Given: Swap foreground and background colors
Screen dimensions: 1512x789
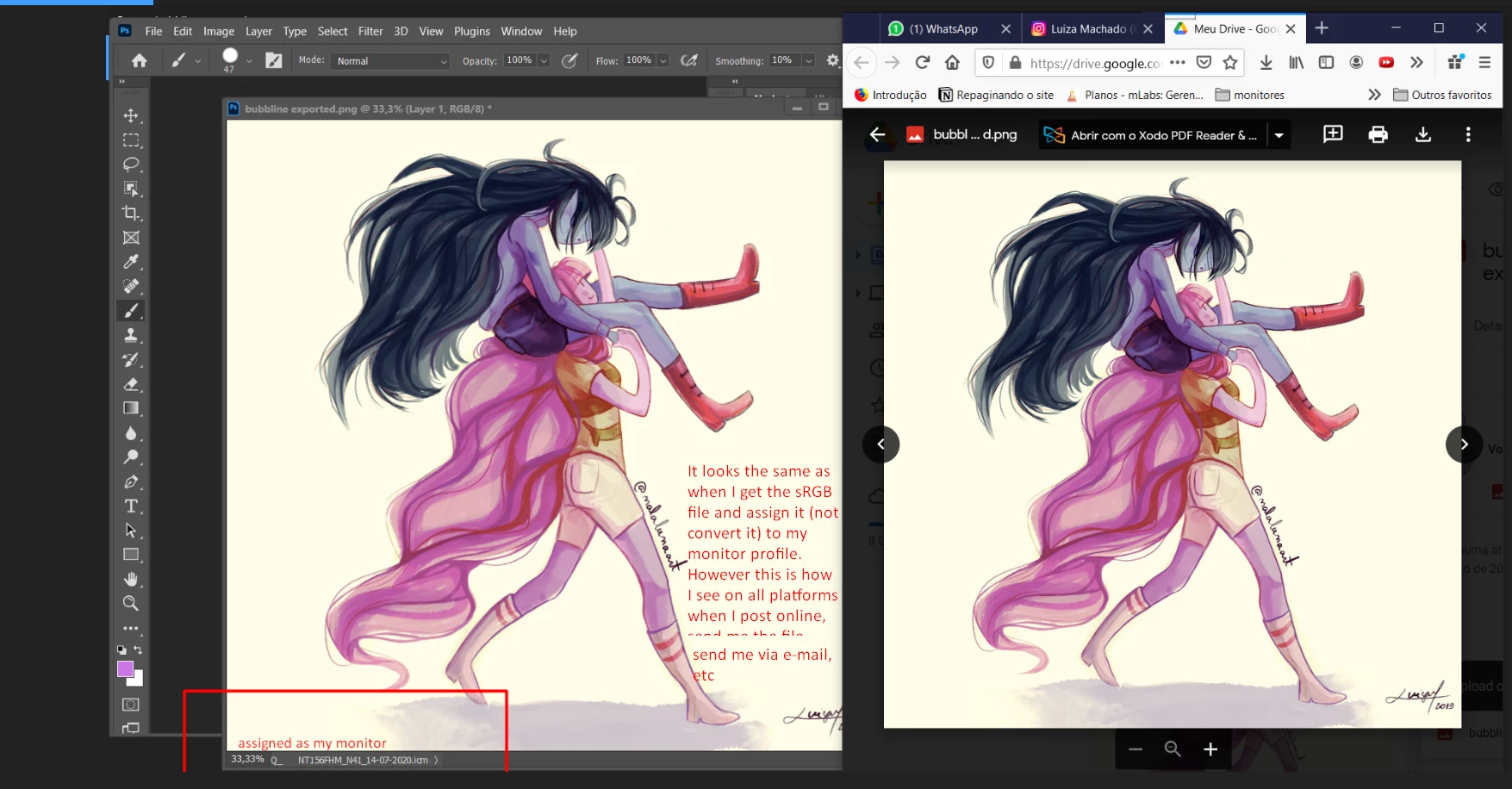Looking at the screenshot, I should pos(138,649).
